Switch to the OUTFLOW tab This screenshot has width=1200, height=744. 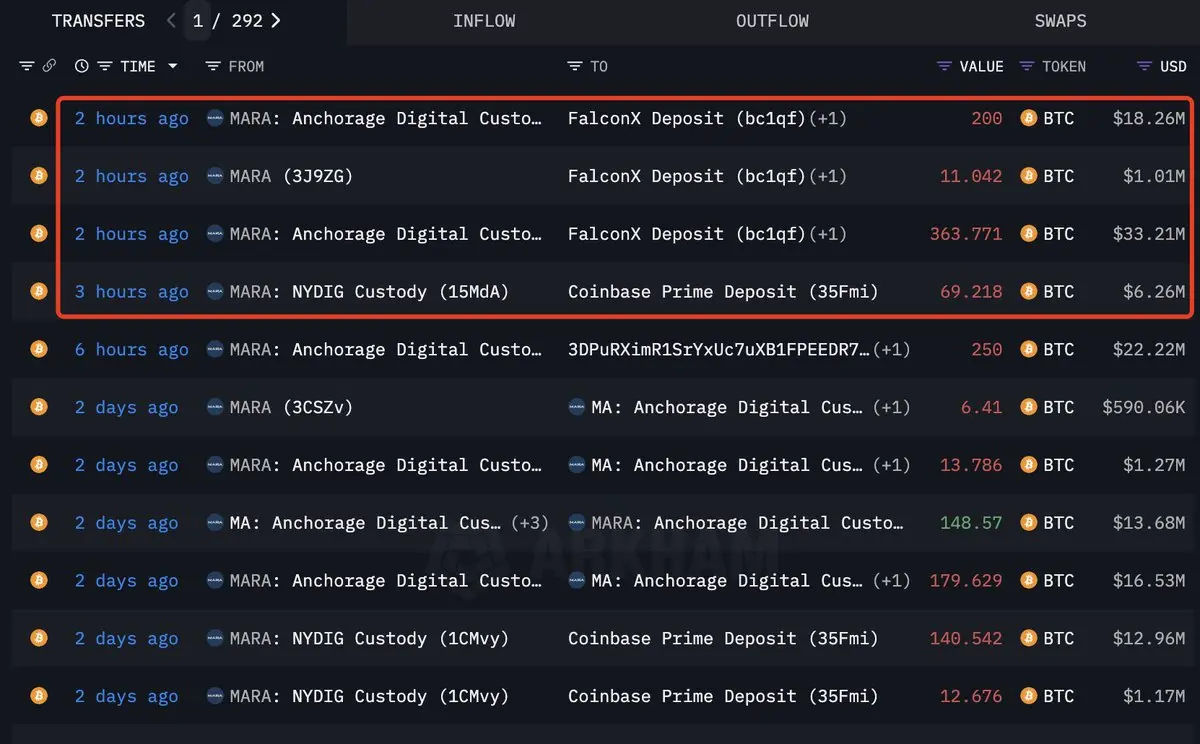(x=772, y=20)
